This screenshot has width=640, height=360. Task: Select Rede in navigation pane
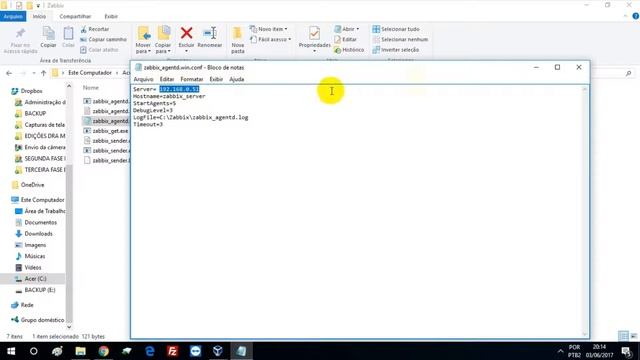click(x=22, y=305)
